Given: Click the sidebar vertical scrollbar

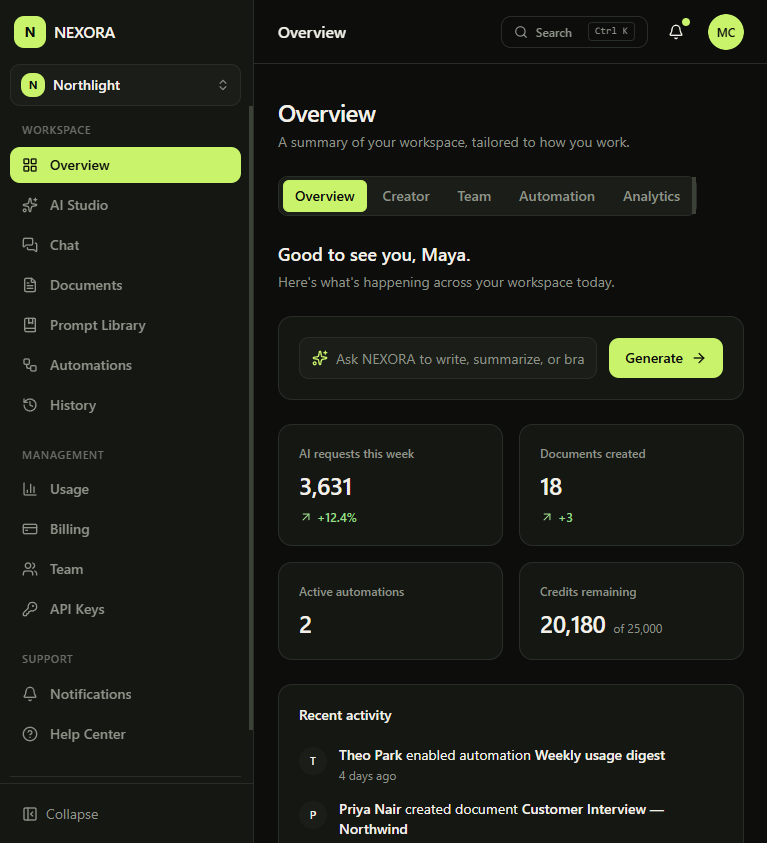Looking at the screenshot, I should click(x=250, y=418).
